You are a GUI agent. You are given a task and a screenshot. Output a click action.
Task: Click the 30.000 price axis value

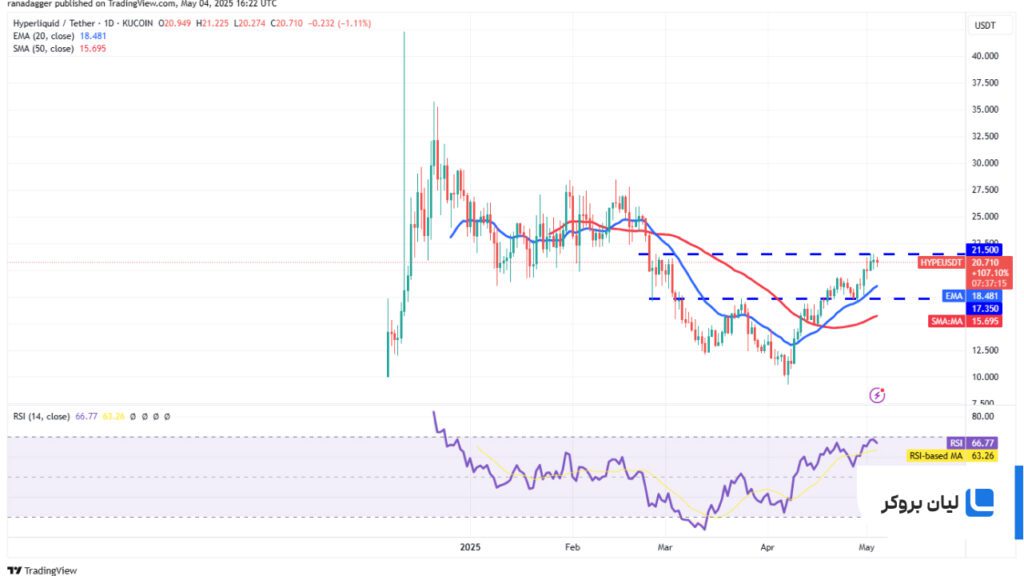tap(985, 163)
